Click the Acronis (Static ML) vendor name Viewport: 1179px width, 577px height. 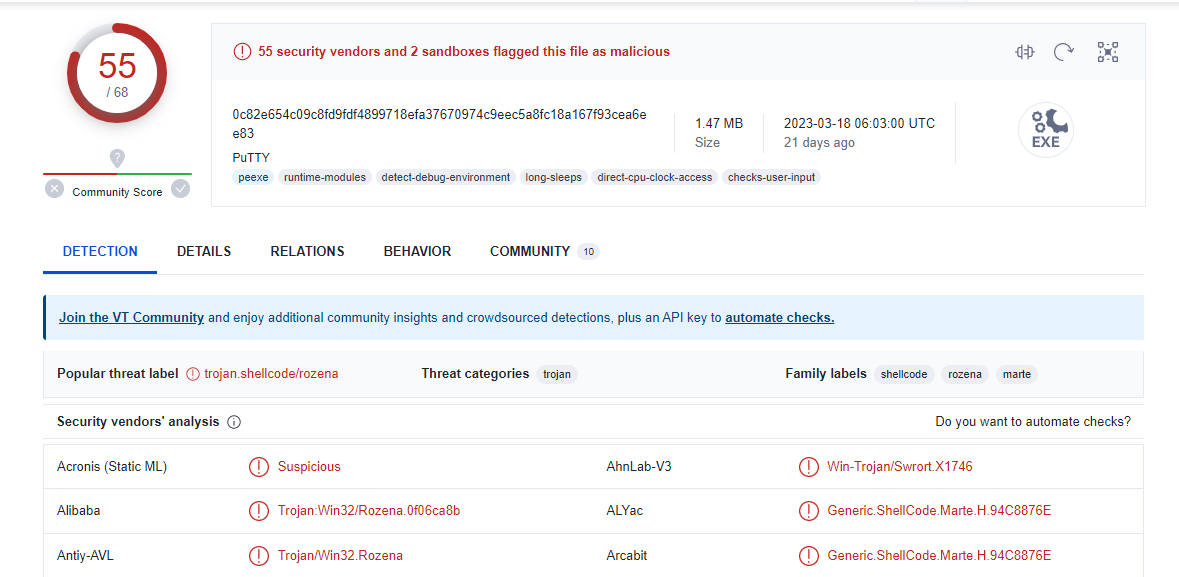point(112,466)
